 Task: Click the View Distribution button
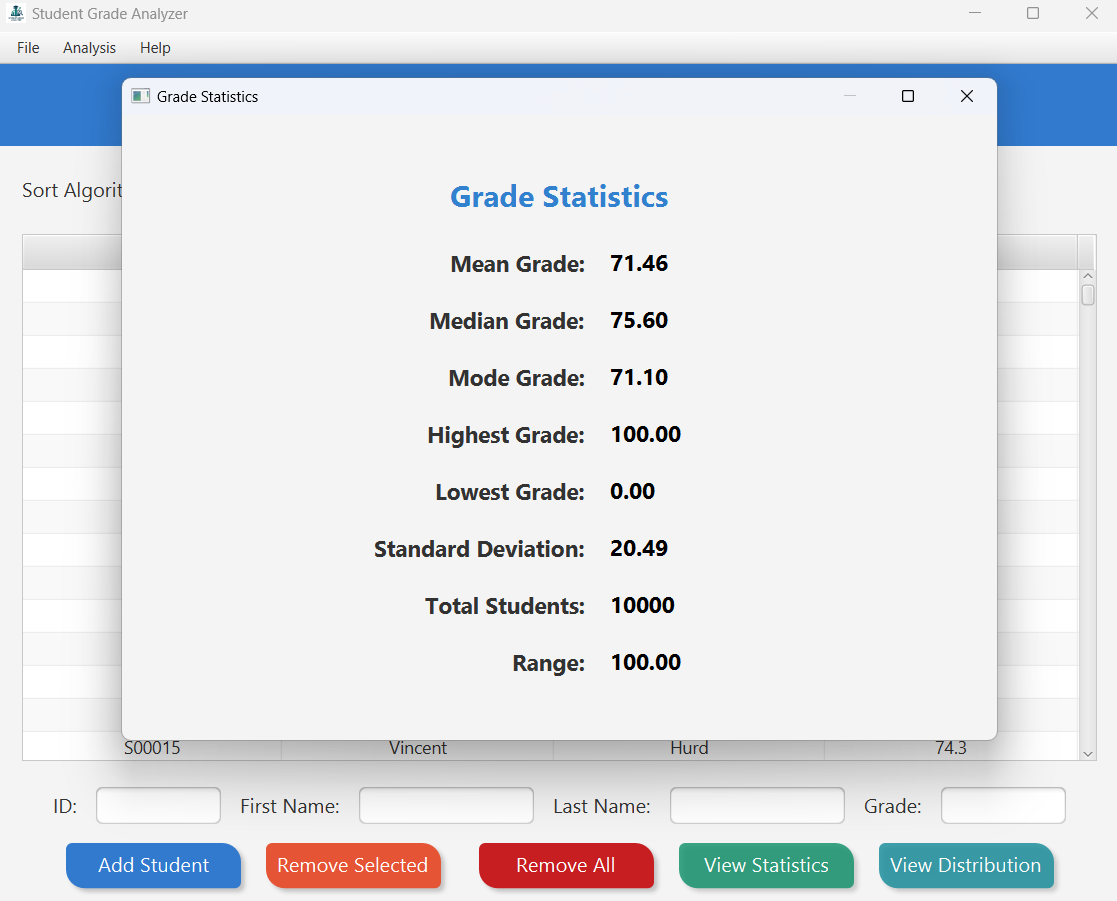pos(966,865)
